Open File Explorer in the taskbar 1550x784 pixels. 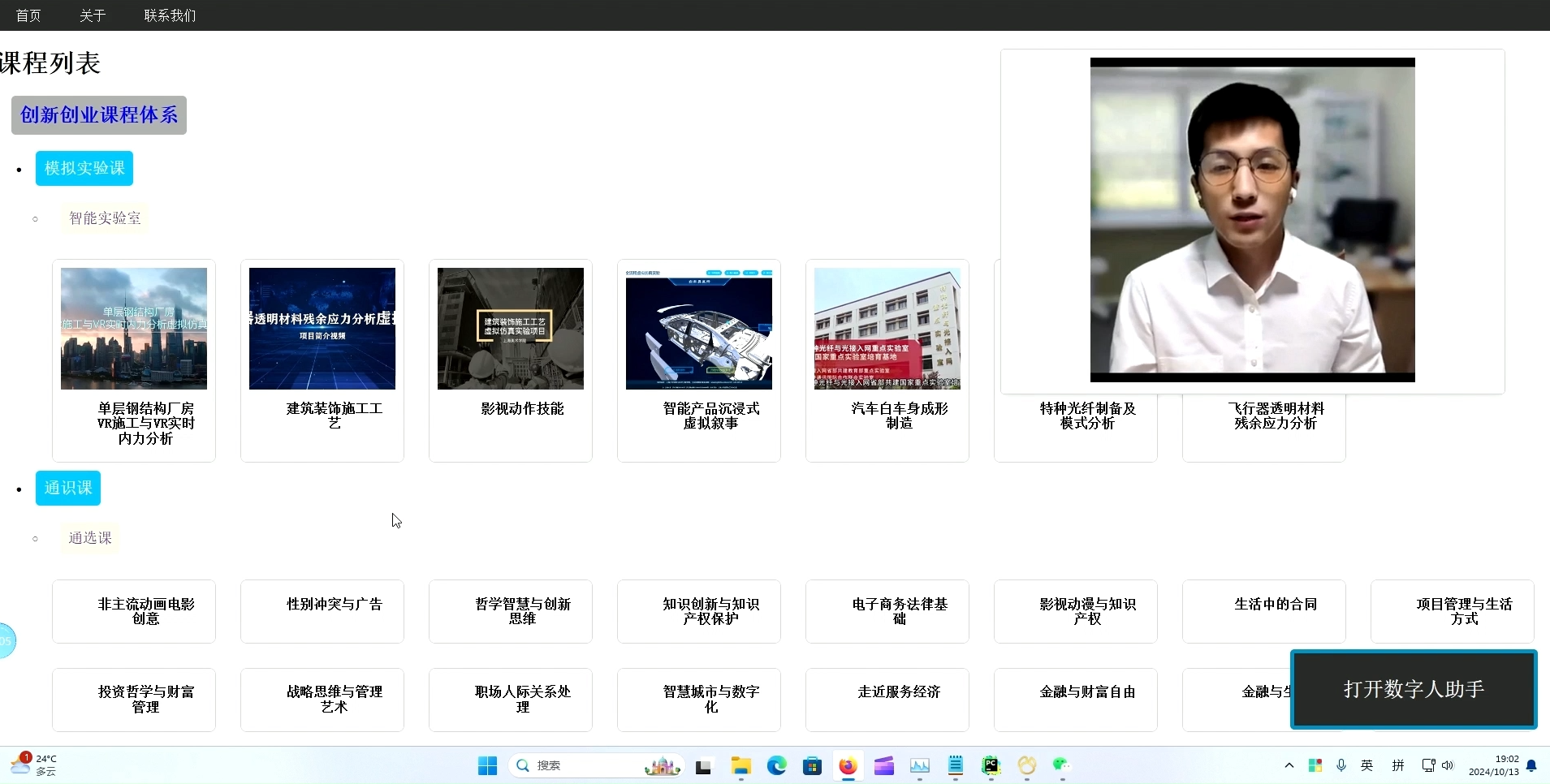(x=740, y=765)
